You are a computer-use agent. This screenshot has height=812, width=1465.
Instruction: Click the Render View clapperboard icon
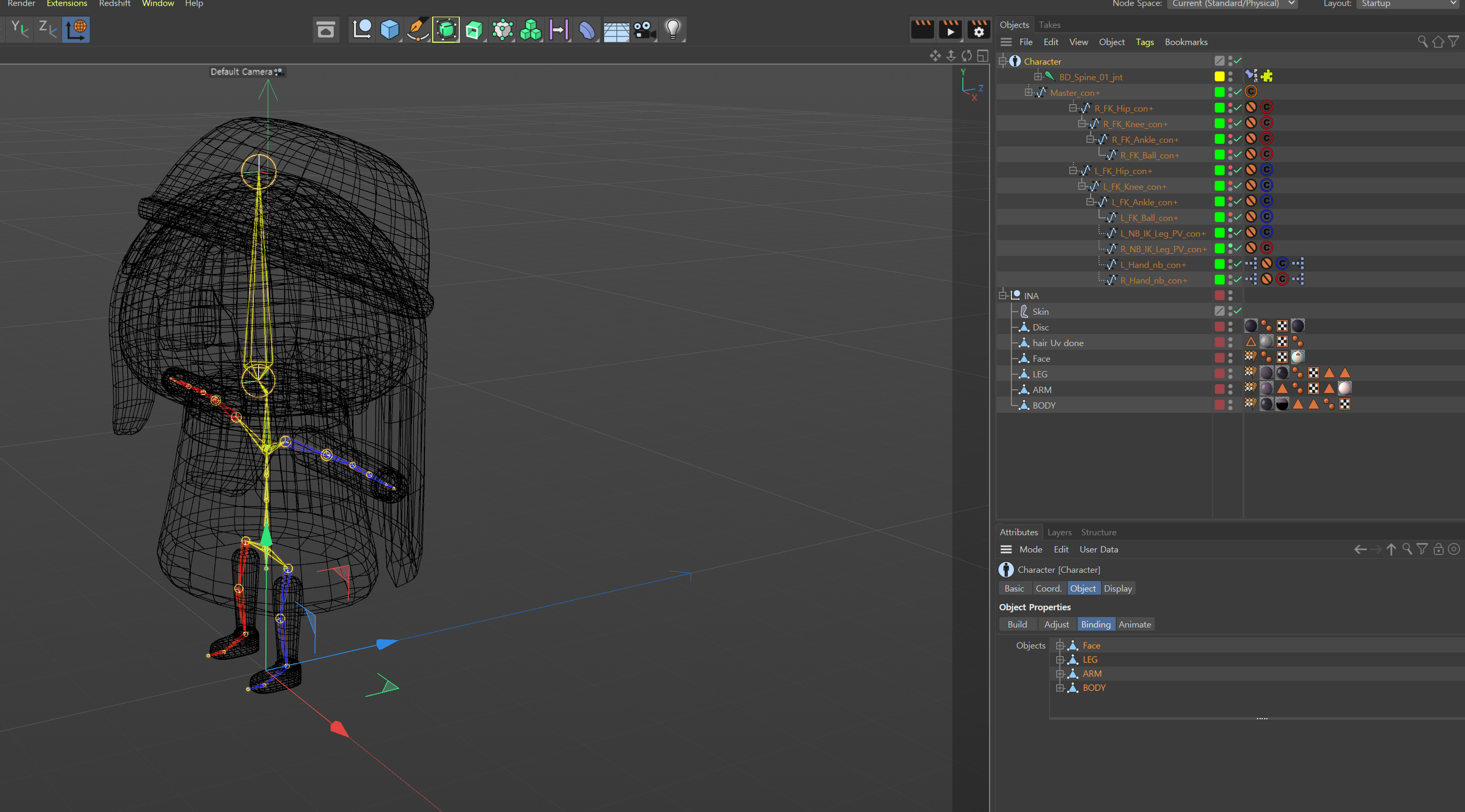point(922,30)
